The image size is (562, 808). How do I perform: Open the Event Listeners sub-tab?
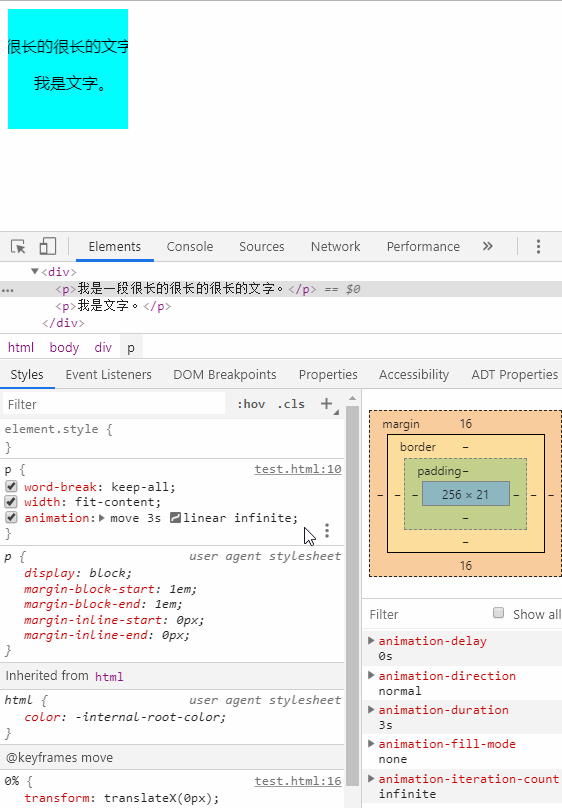pyautogui.click(x=108, y=375)
